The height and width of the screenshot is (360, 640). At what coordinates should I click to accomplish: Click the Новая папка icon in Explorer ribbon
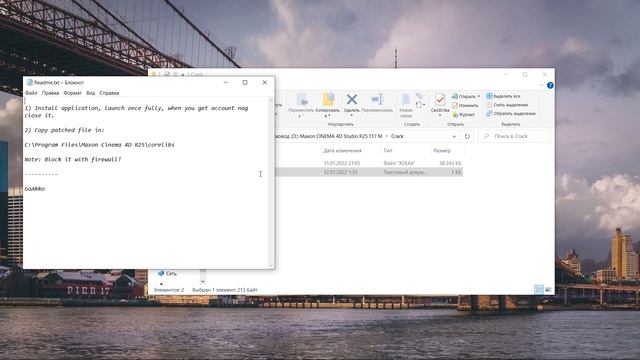coord(406,100)
